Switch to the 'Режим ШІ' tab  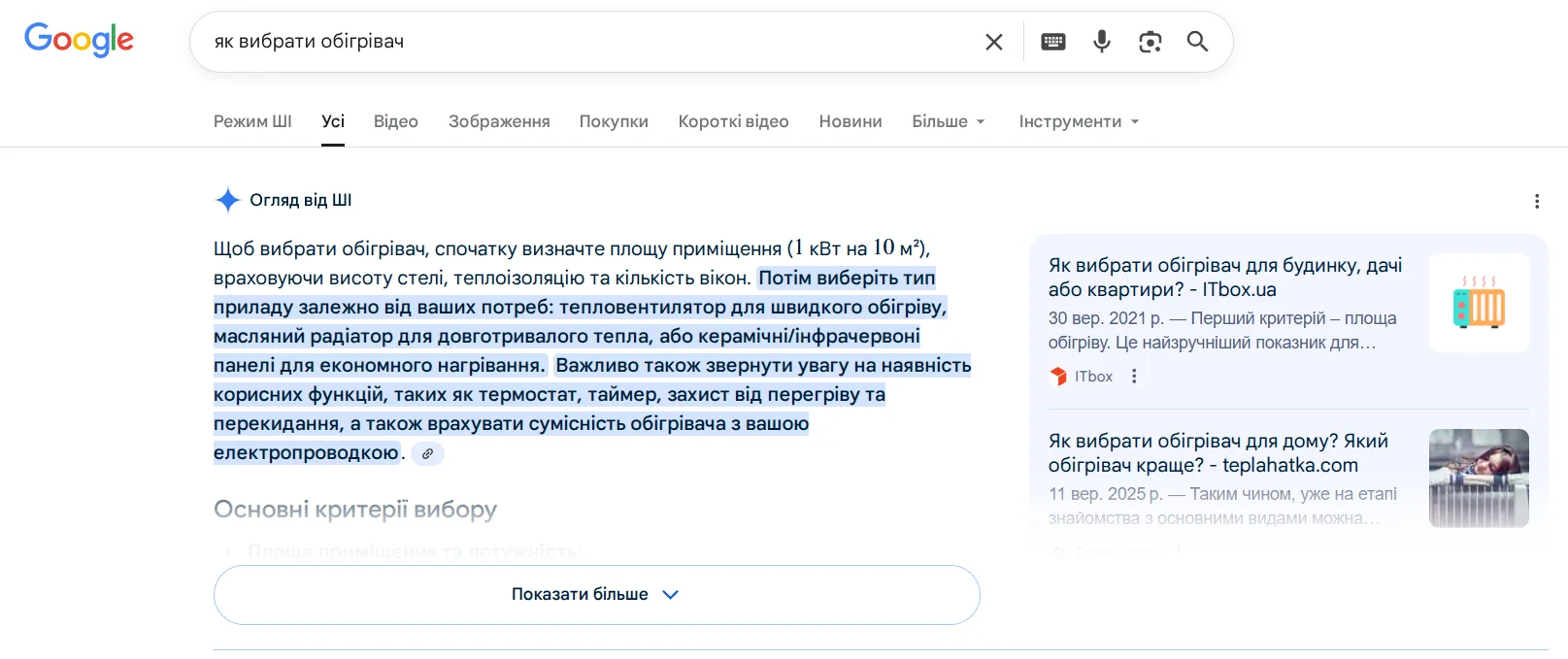pos(252,121)
